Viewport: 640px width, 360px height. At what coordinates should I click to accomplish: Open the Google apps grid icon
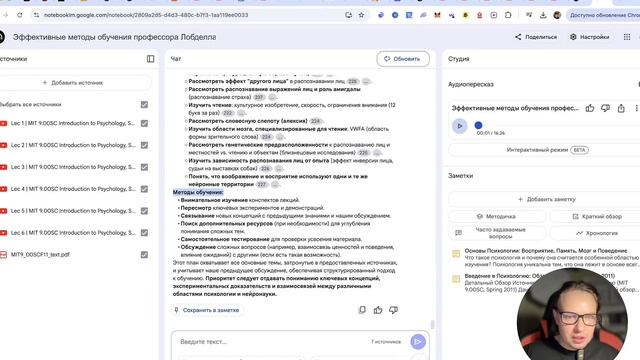[x=627, y=37]
